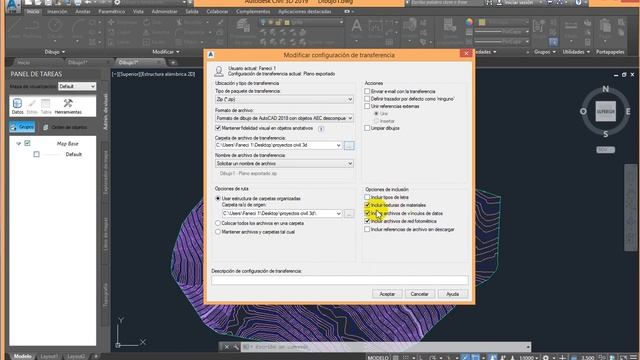Open Nombre de archivo de transferencia dropdown
The width and height of the screenshot is (640, 360).
pyautogui.click(x=284, y=164)
